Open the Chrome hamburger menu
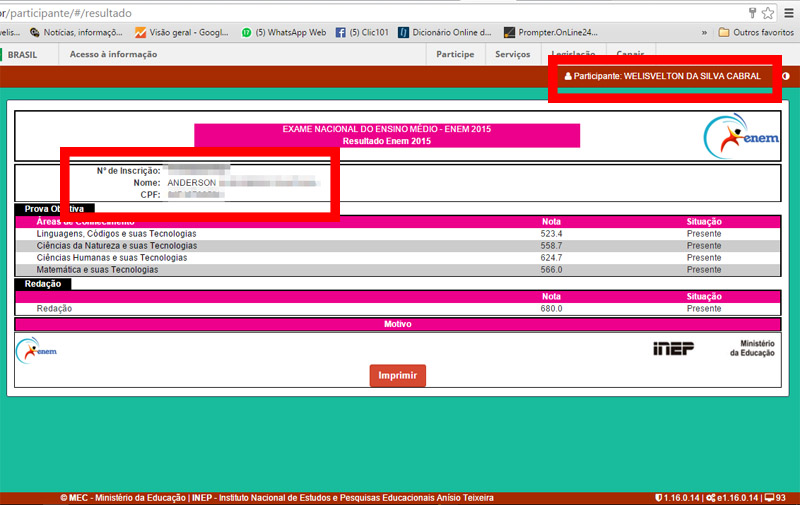The width and height of the screenshot is (800, 505). (789, 13)
